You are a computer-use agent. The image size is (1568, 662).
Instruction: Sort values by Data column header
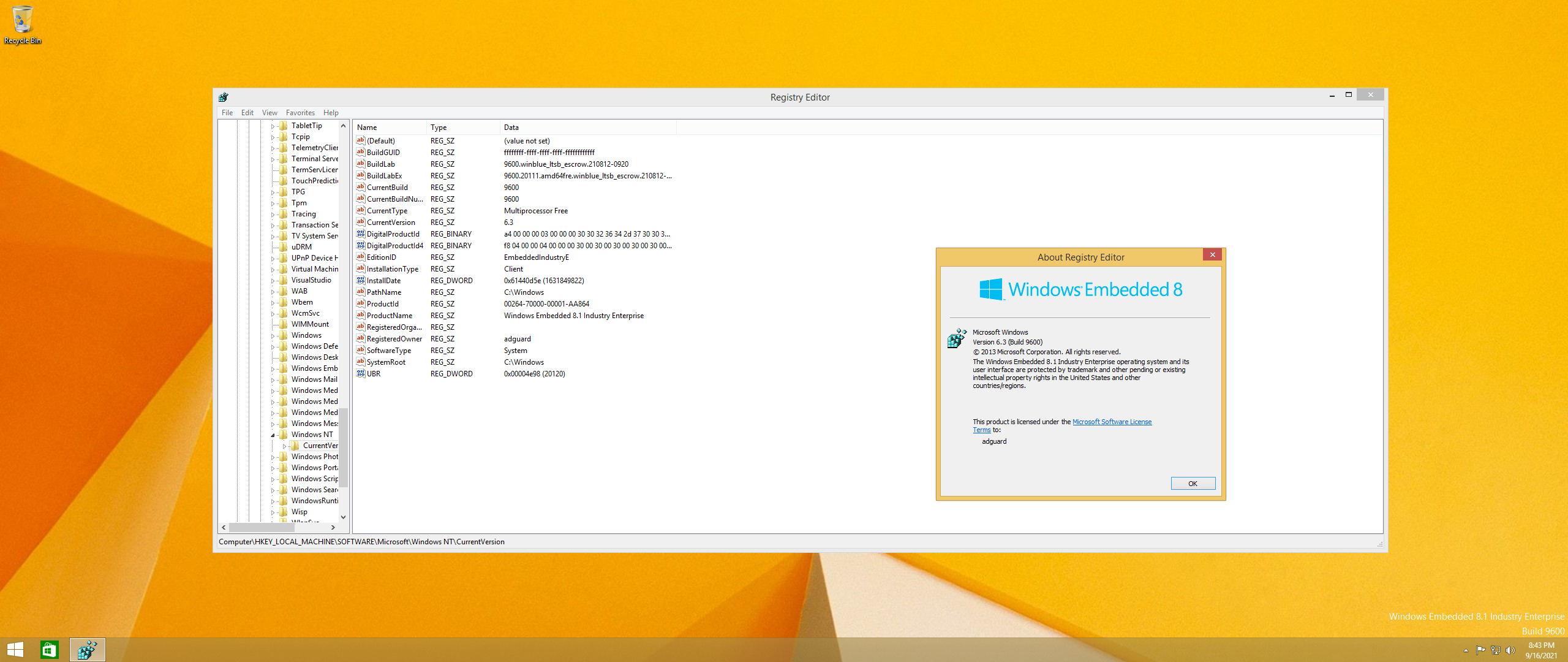(588, 127)
